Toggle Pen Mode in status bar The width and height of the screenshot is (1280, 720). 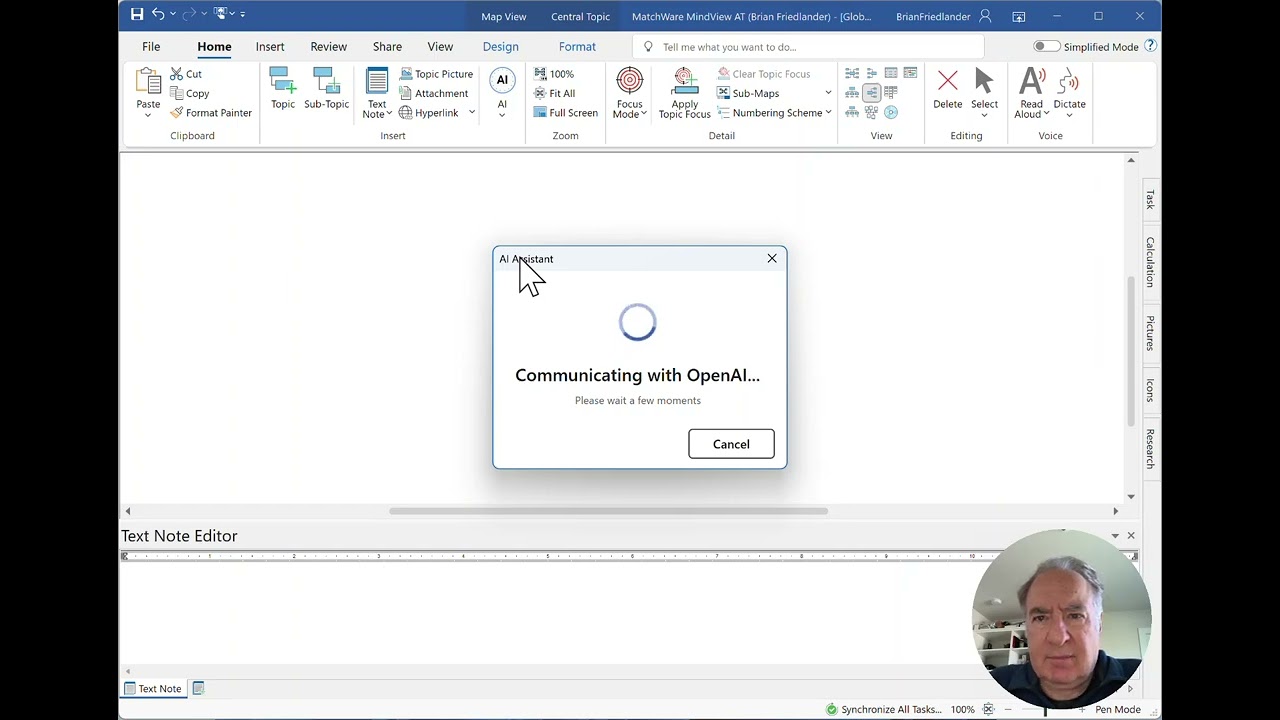(1117, 709)
